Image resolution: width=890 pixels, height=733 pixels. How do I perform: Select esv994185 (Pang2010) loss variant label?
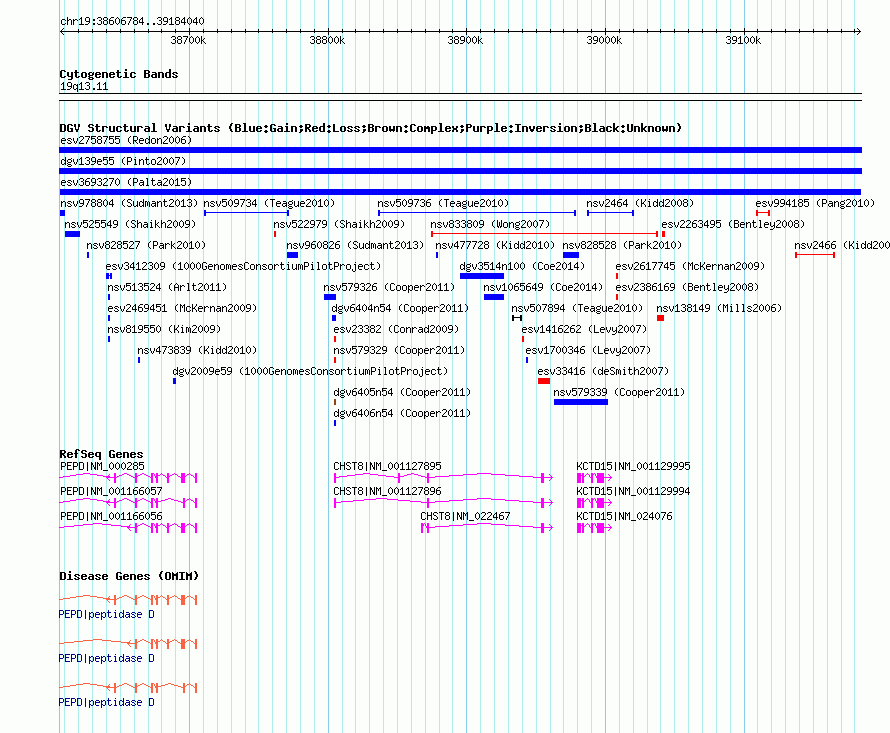815,203
